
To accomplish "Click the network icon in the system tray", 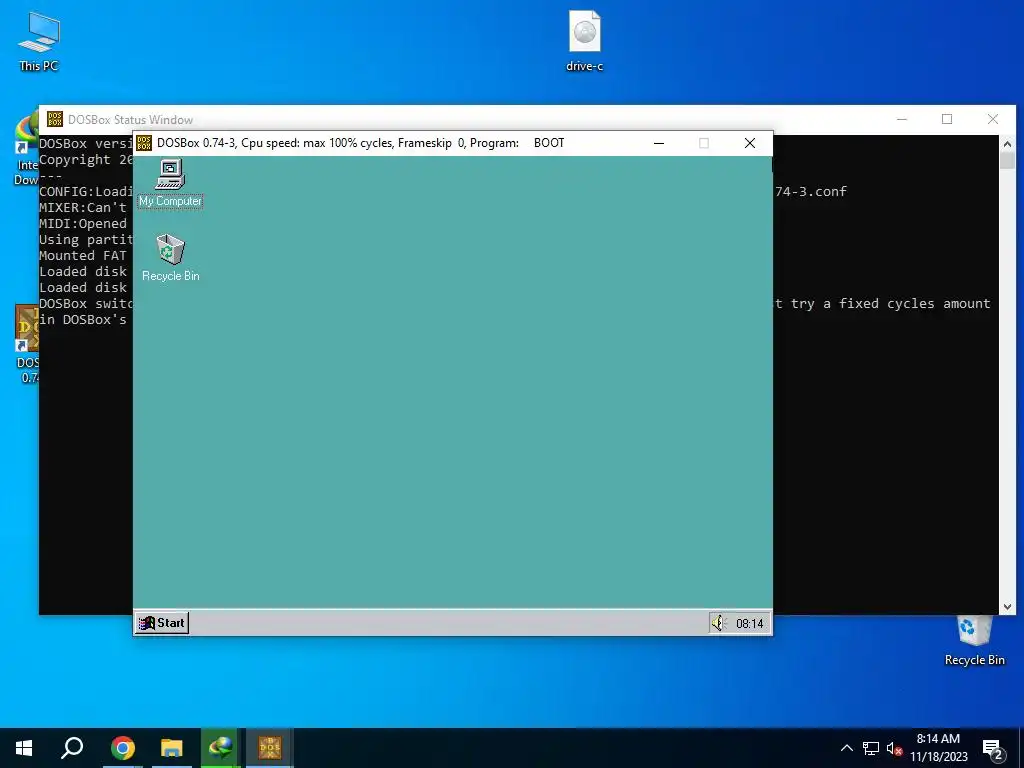I will [x=871, y=748].
